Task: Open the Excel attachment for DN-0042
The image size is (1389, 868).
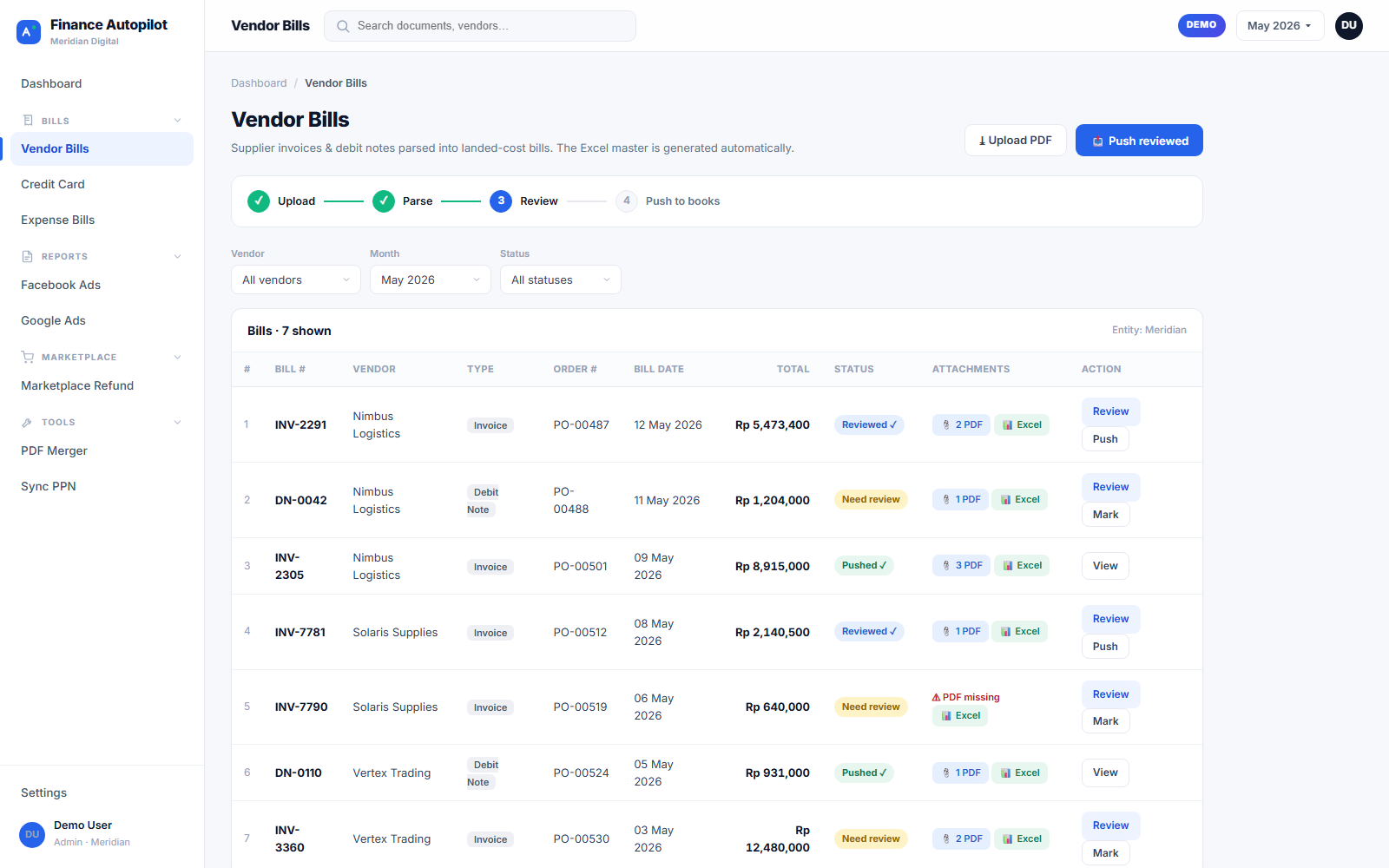Action: [x=1020, y=500]
